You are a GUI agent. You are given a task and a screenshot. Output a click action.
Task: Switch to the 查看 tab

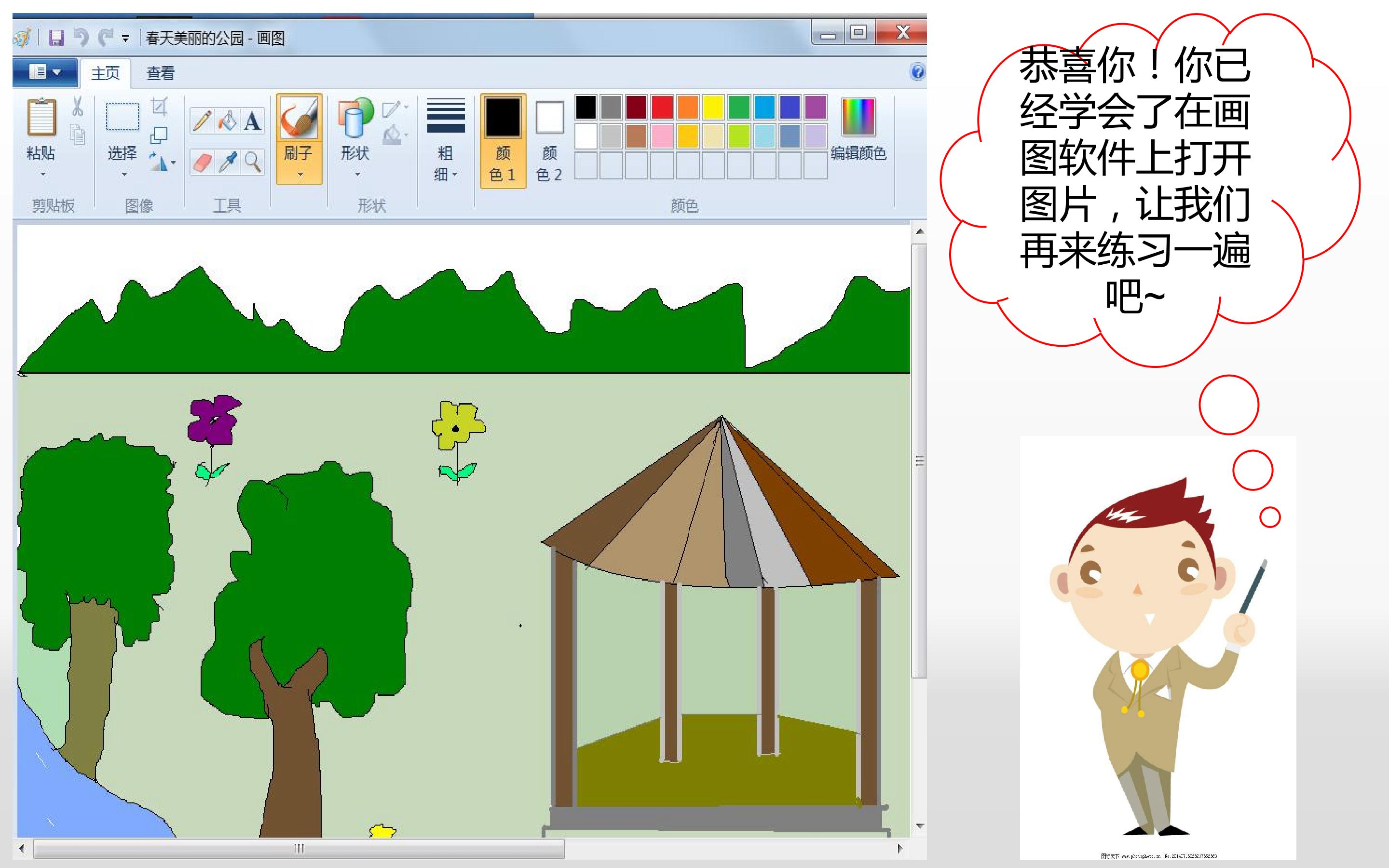pyautogui.click(x=160, y=73)
